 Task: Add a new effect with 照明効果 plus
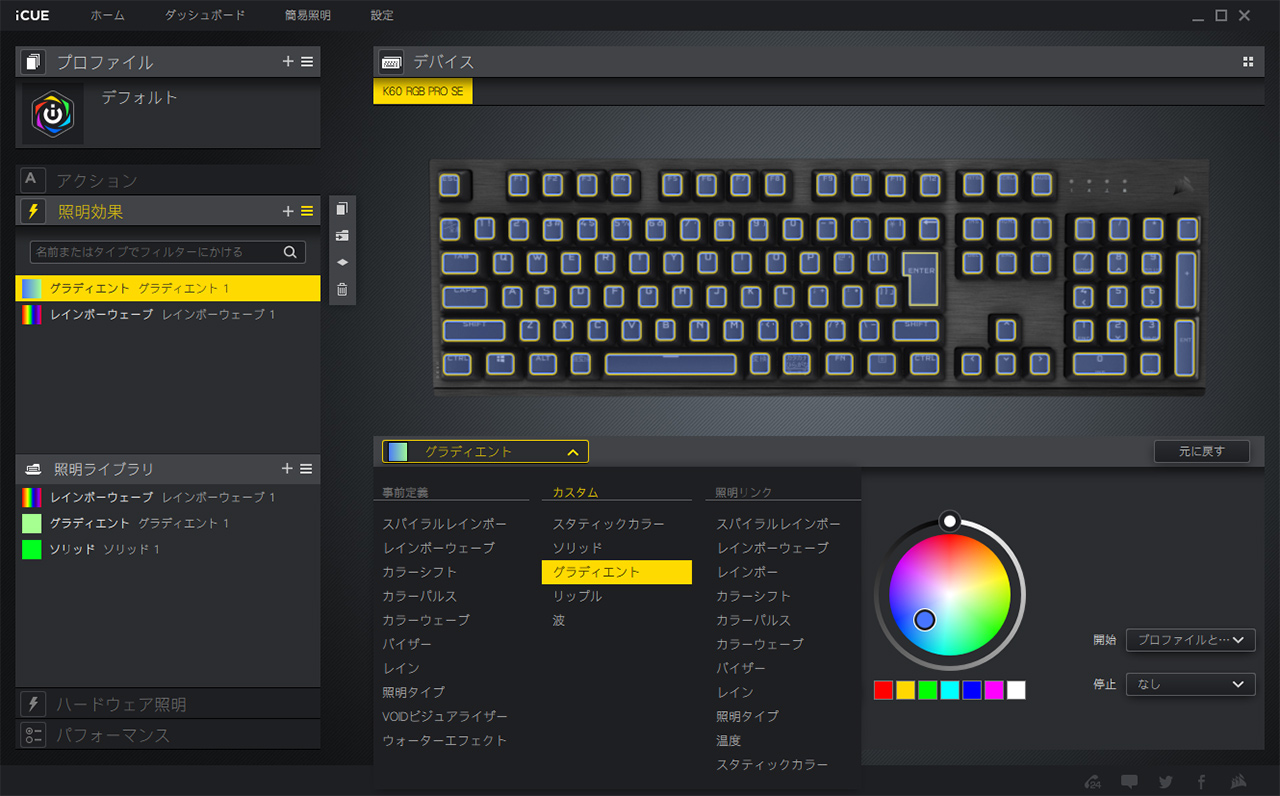tap(288, 211)
